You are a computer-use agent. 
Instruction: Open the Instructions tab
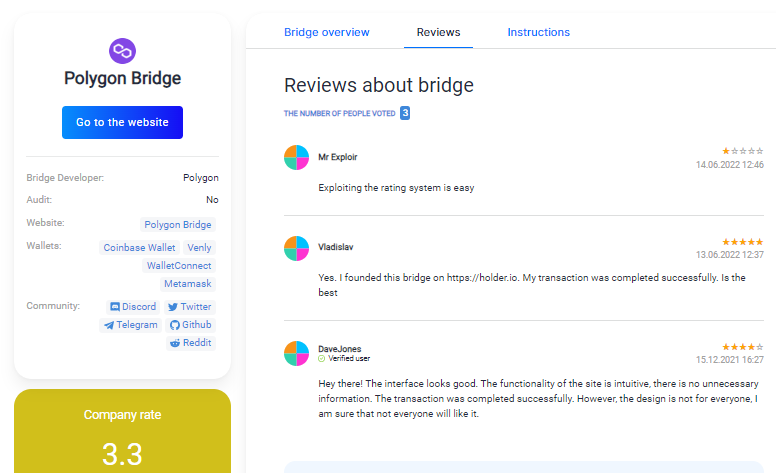coord(538,32)
